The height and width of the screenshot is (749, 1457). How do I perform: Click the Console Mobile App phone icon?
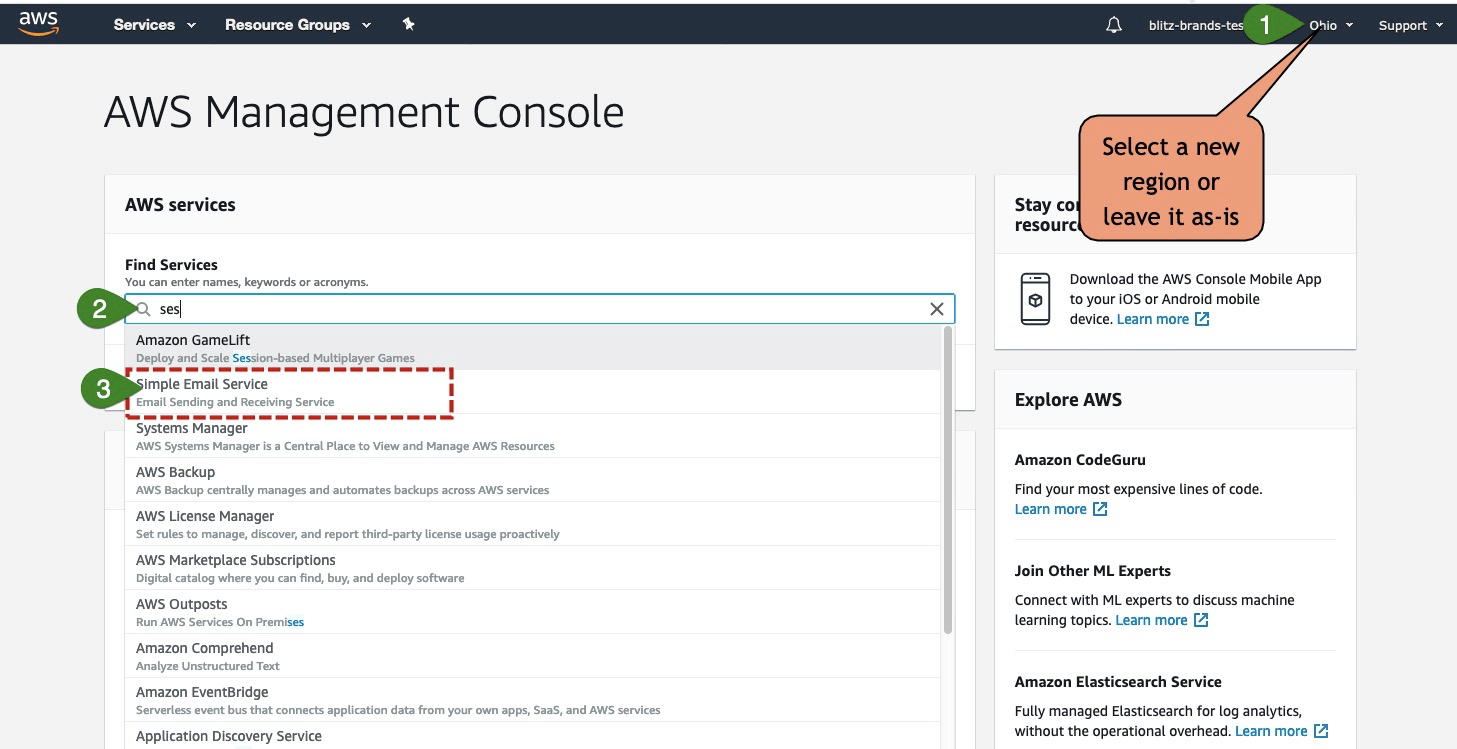tap(1035, 297)
